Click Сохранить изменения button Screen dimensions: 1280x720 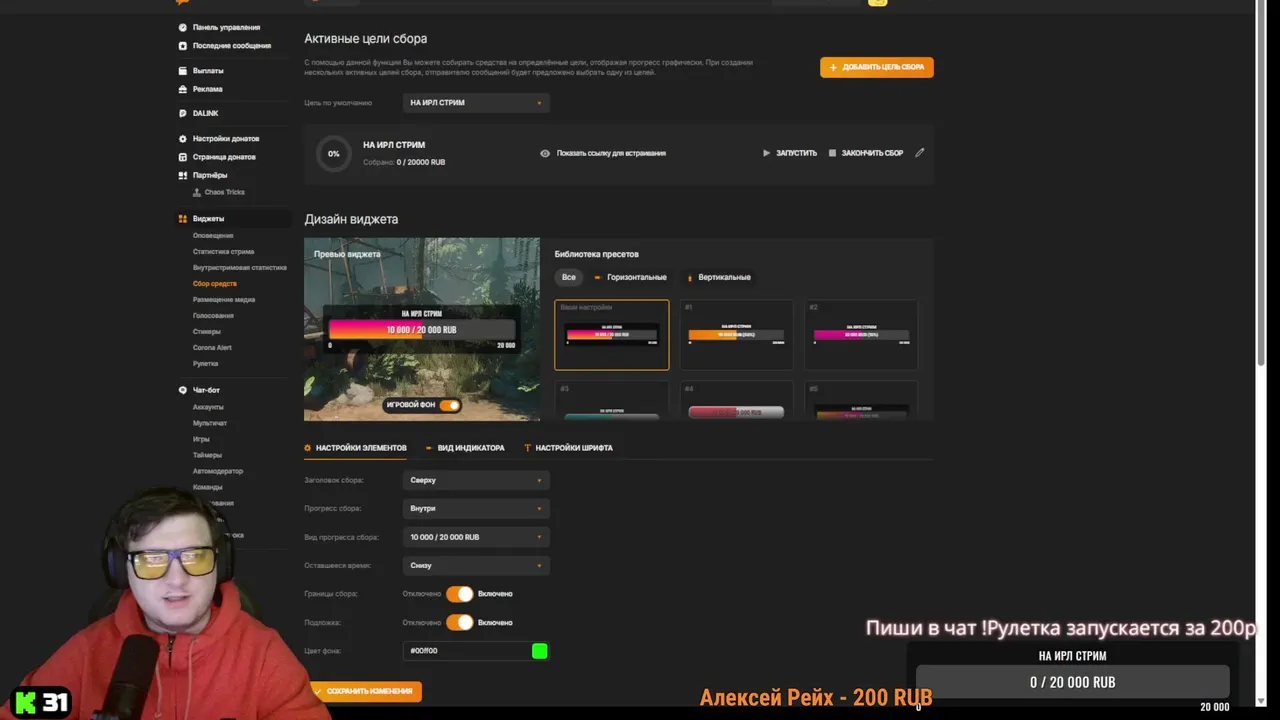[x=363, y=691]
